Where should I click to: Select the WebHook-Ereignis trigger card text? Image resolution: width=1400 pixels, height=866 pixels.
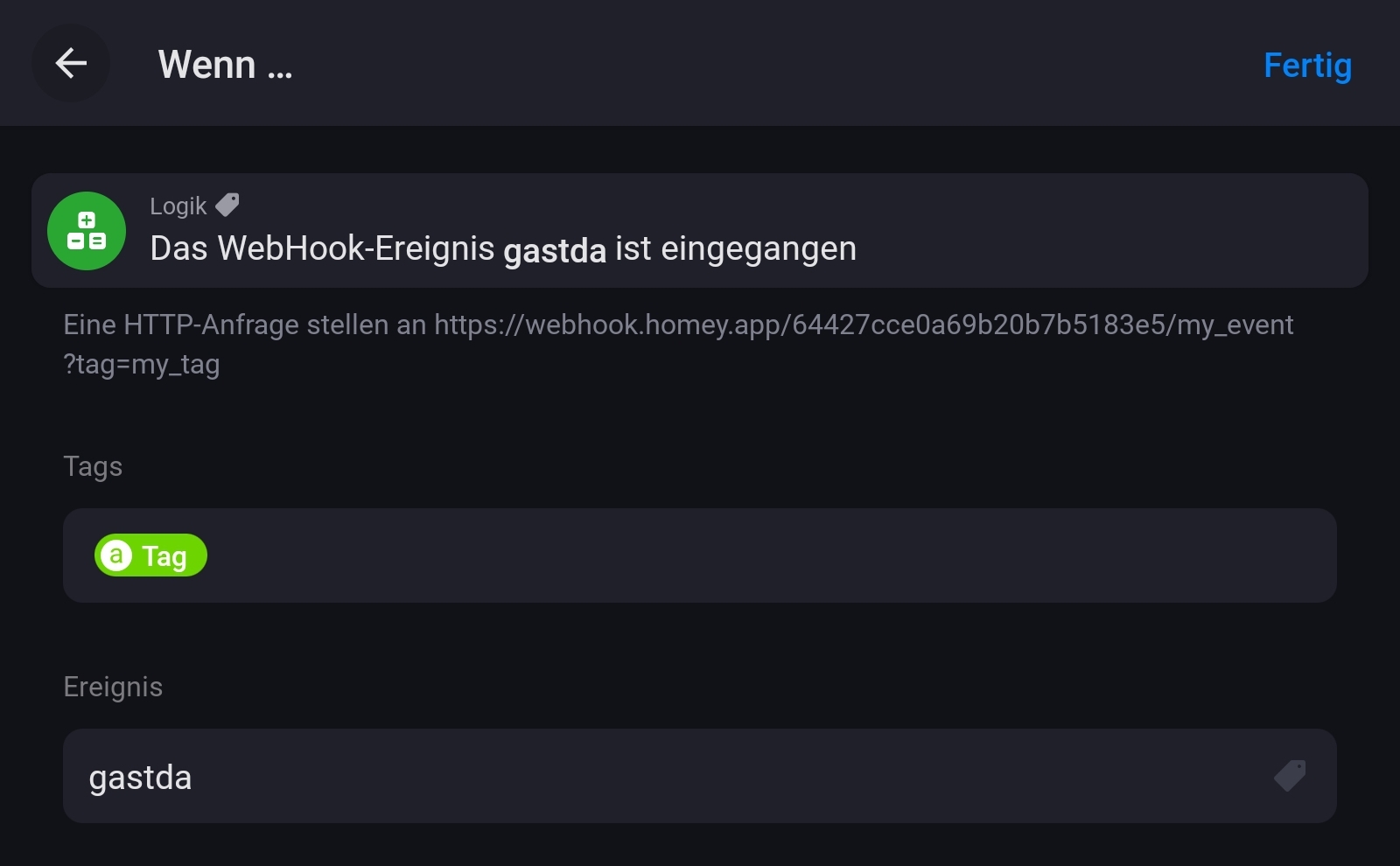pos(324,249)
